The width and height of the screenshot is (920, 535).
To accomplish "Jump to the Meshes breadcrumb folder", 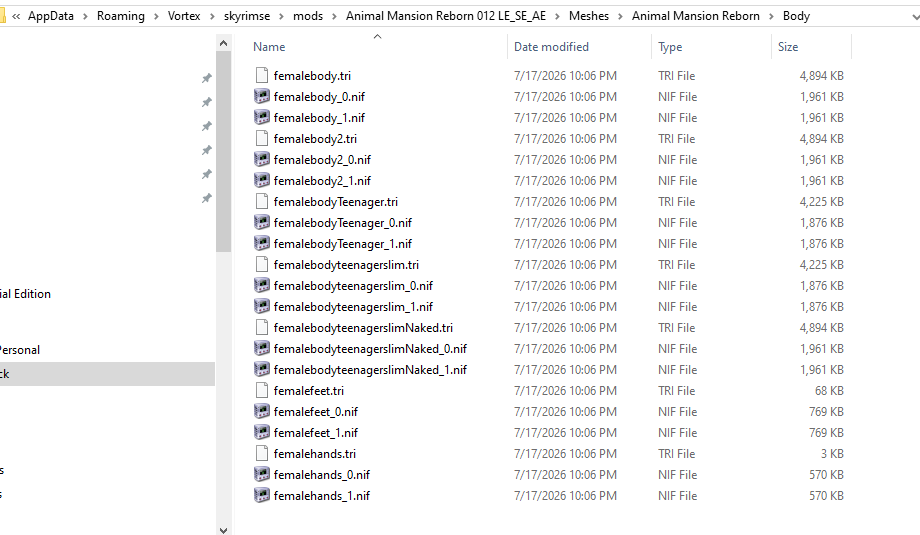I will [x=588, y=16].
